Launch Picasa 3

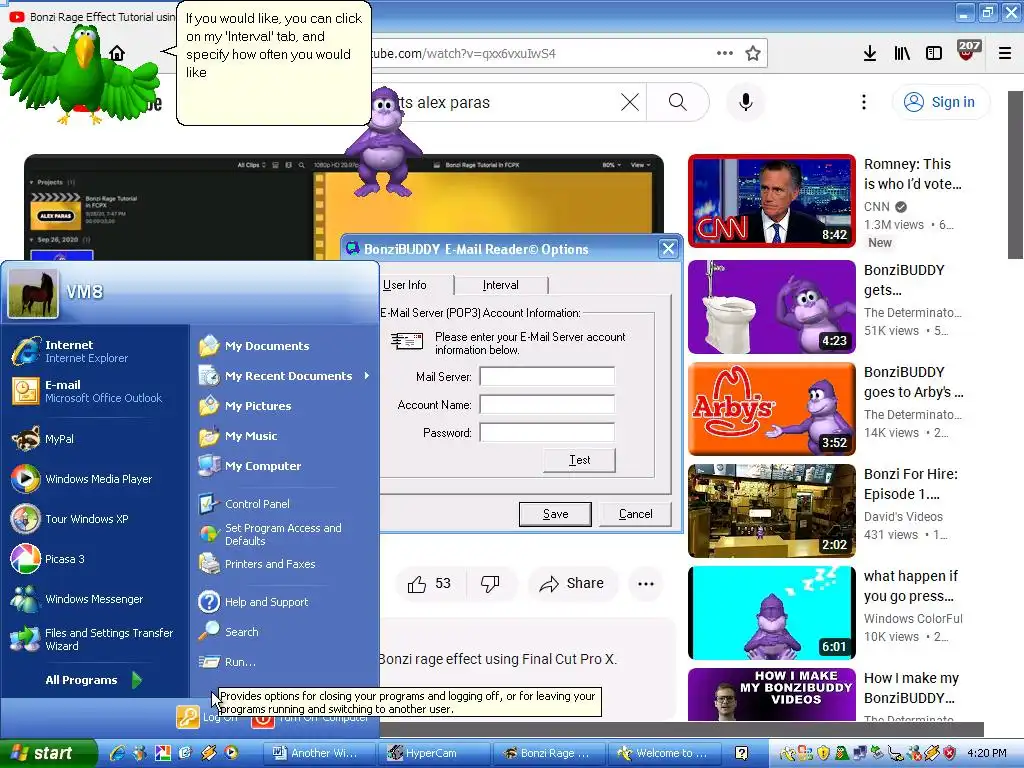click(x=48, y=559)
